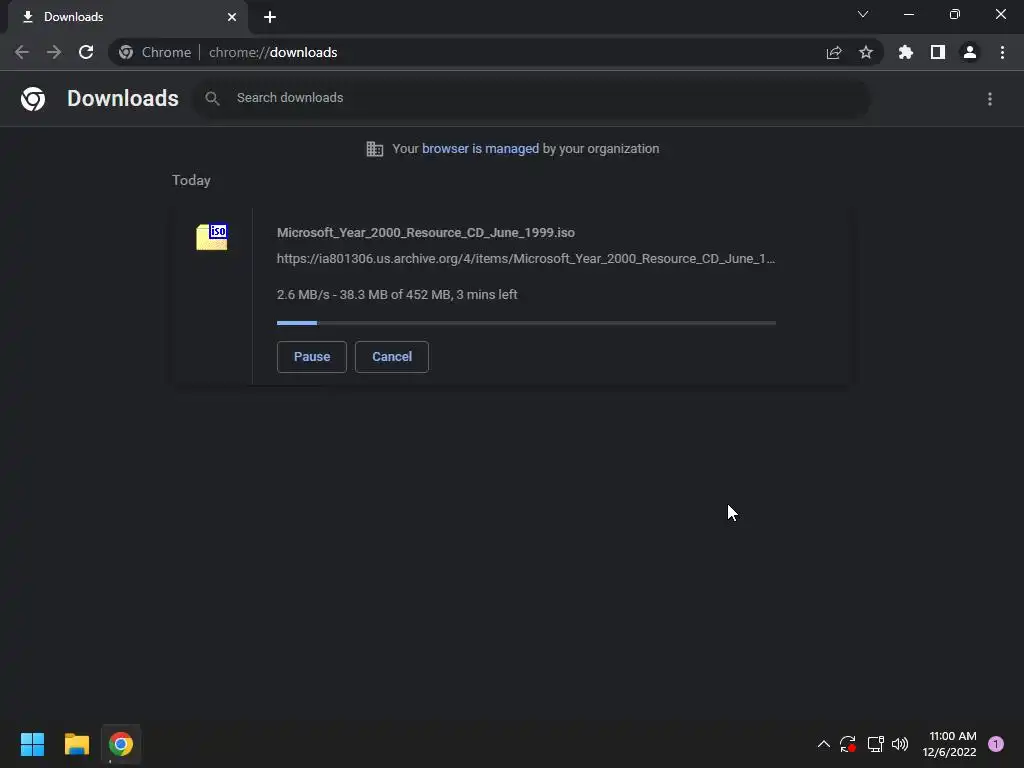
Task: Open the Chrome profile icon
Action: tap(969, 52)
